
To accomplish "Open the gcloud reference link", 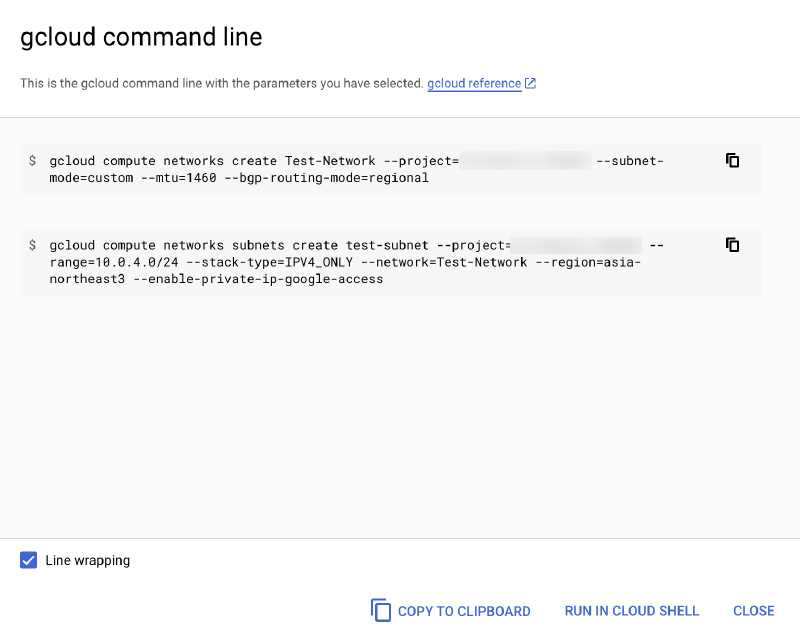I will [x=473, y=83].
